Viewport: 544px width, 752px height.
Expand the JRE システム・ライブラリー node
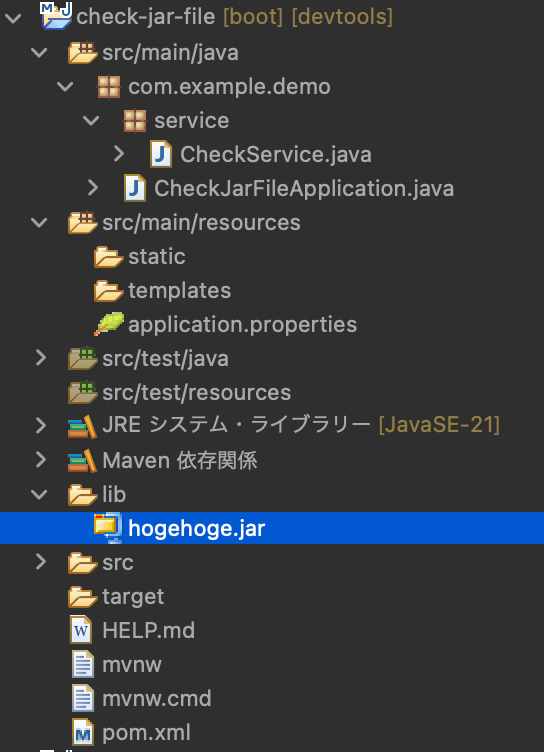tap(41, 425)
